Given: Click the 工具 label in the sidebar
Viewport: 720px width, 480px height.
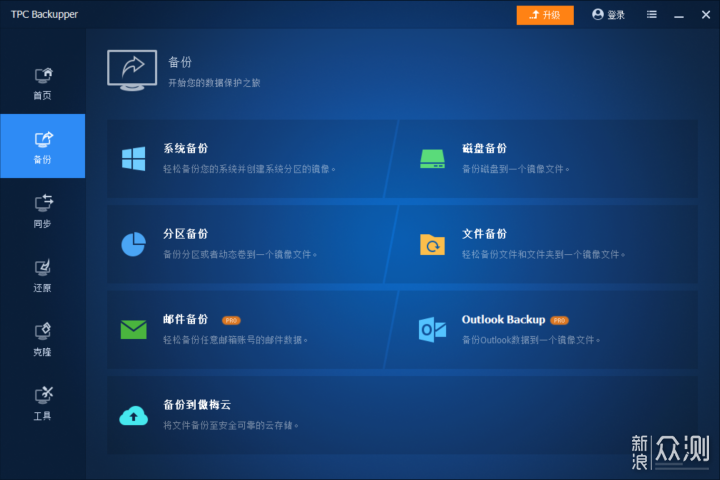Looking at the screenshot, I should (42, 416).
